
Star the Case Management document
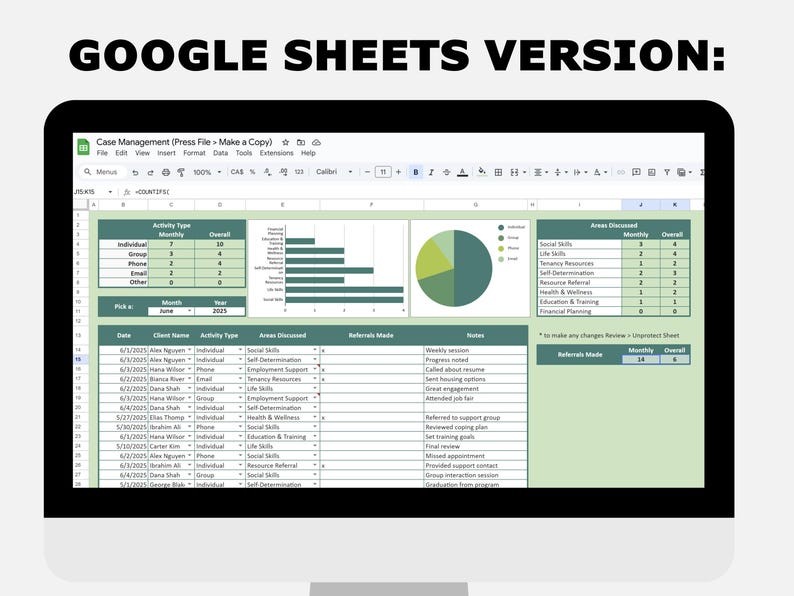click(286, 142)
